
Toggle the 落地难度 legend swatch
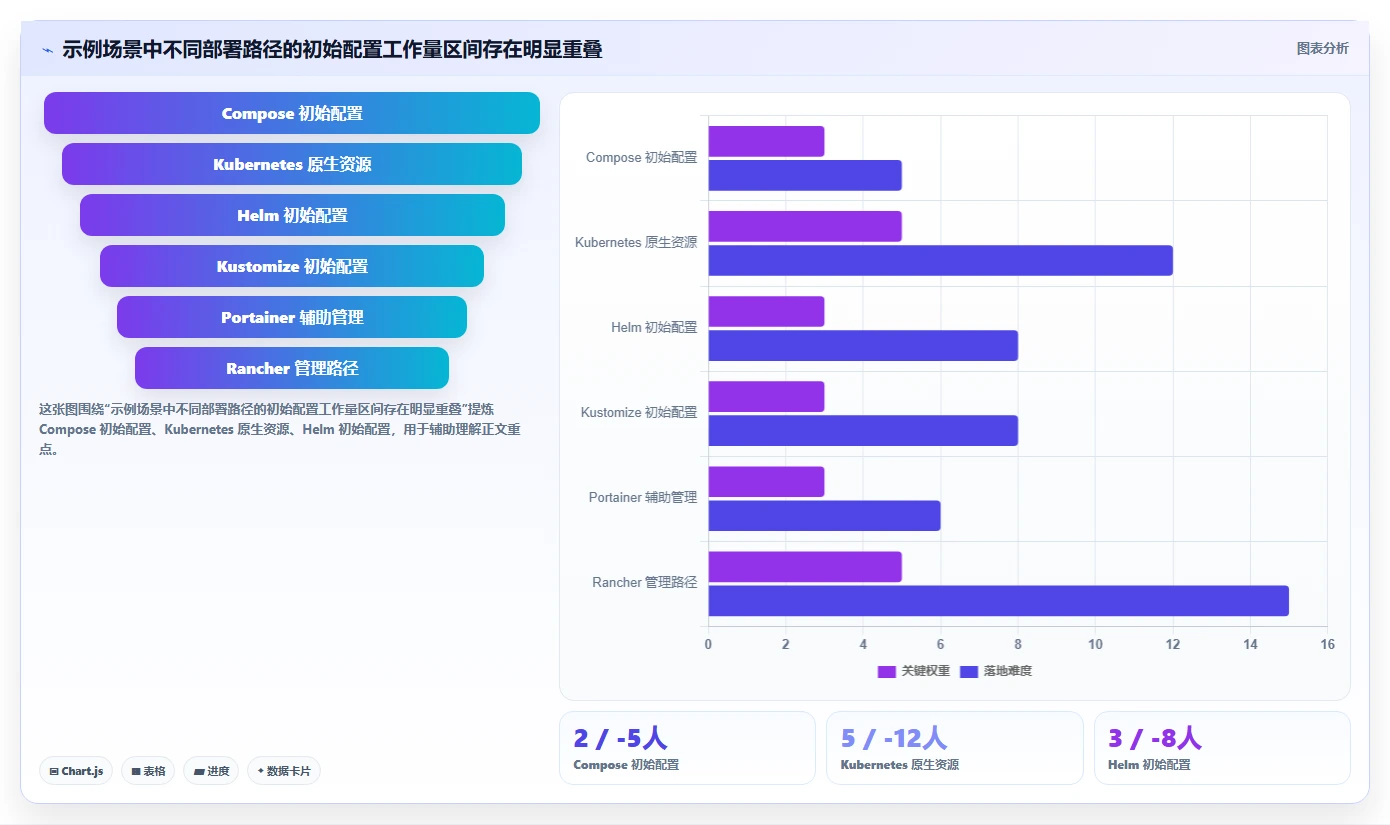point(969,671)
